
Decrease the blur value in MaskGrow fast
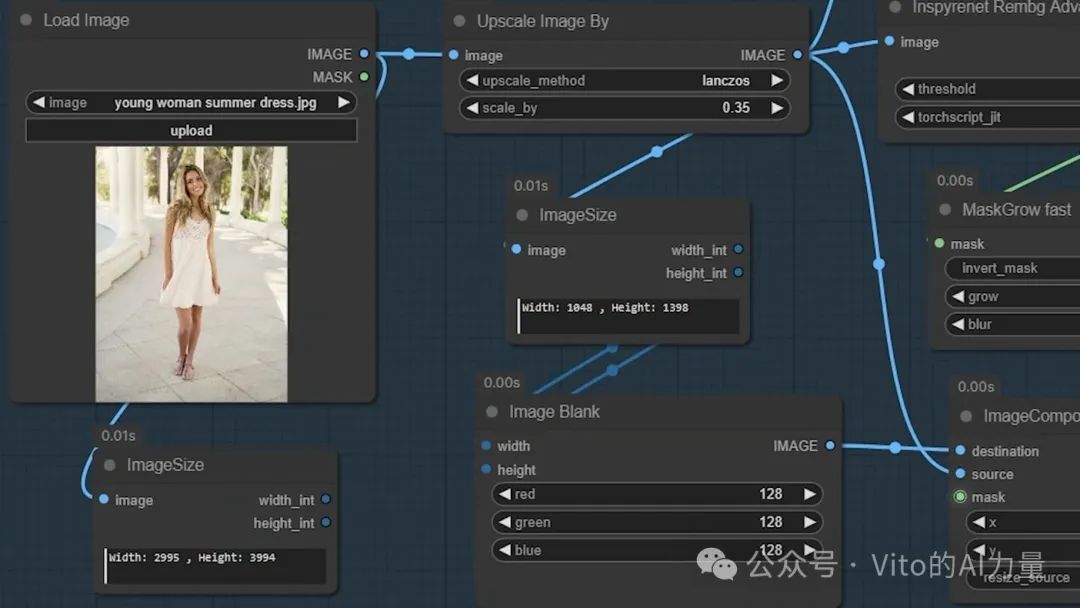[957, 324]
